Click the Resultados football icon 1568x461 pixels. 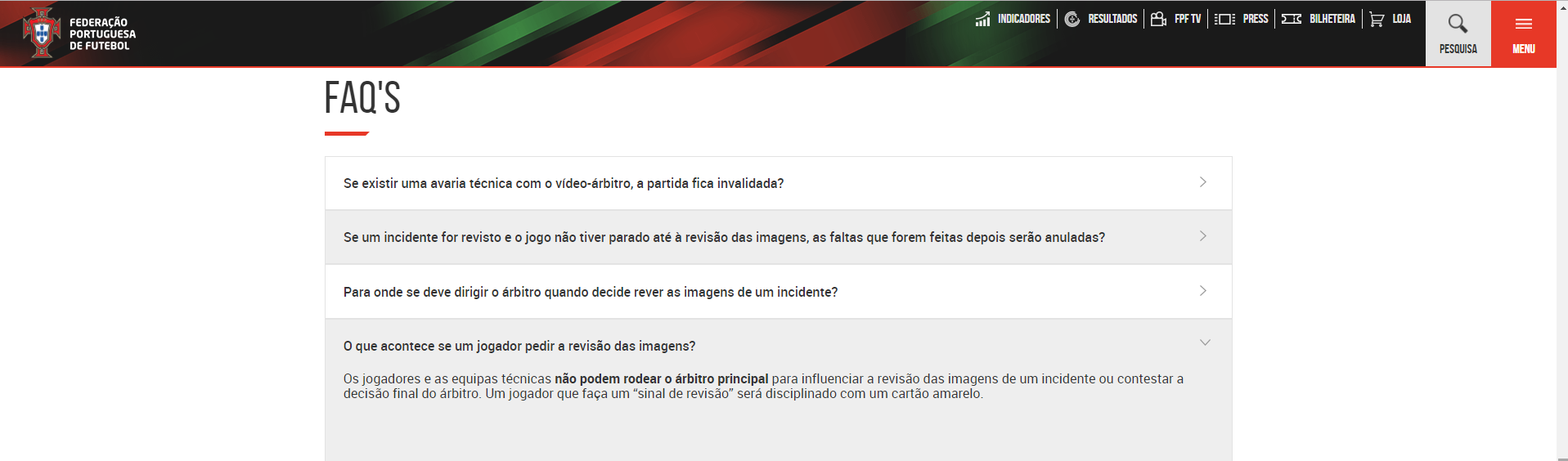pos(1072,19)
